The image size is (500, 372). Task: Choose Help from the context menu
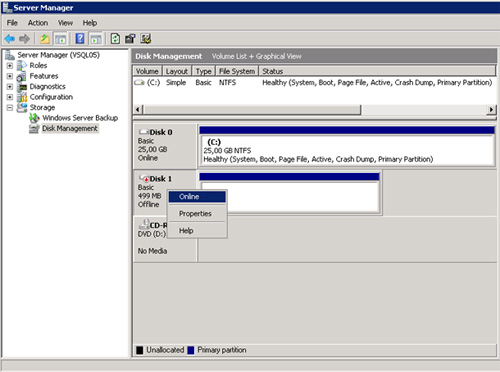(197, 231)
